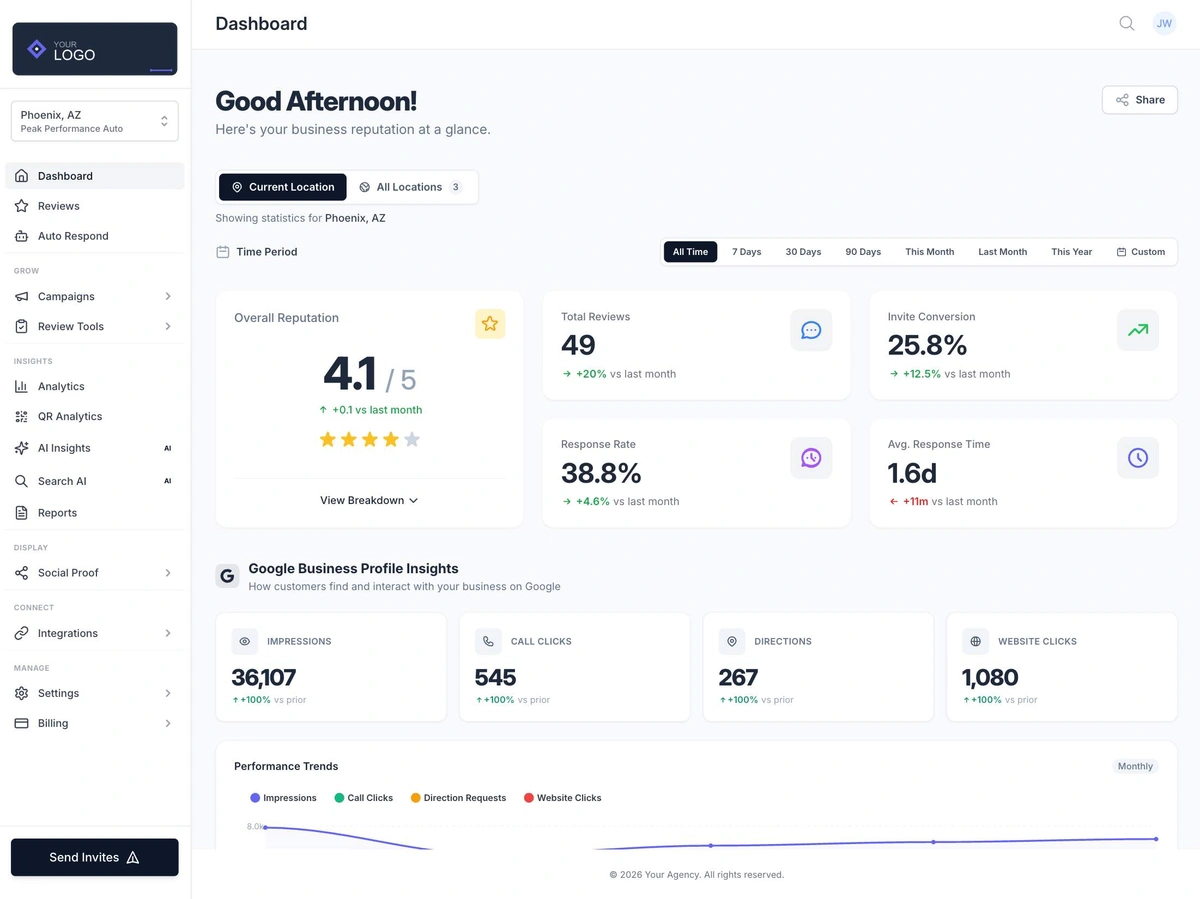The width and height of the screenshot is (1200, 899).
Task: Select the Search AI sidebar item
Action: [63, 480]
